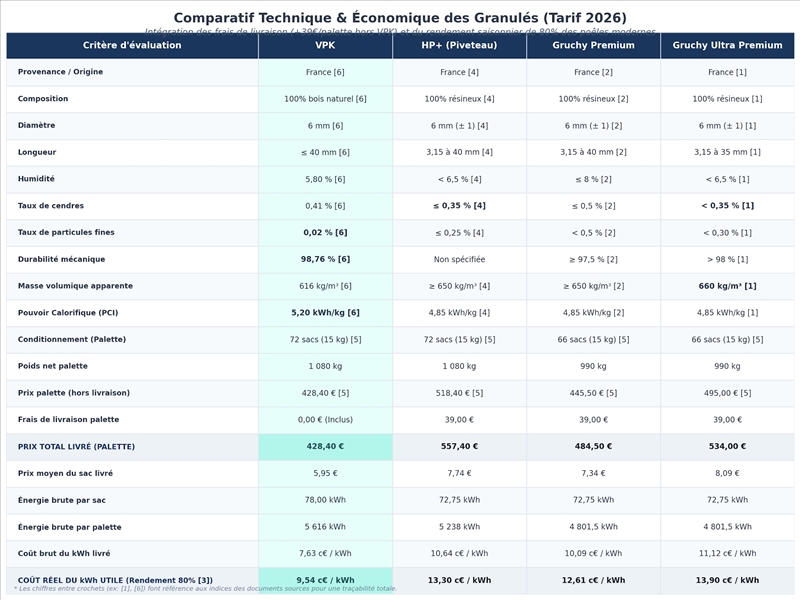Click the "≤ 8 % [2]" humidity cell

[593, 179]
